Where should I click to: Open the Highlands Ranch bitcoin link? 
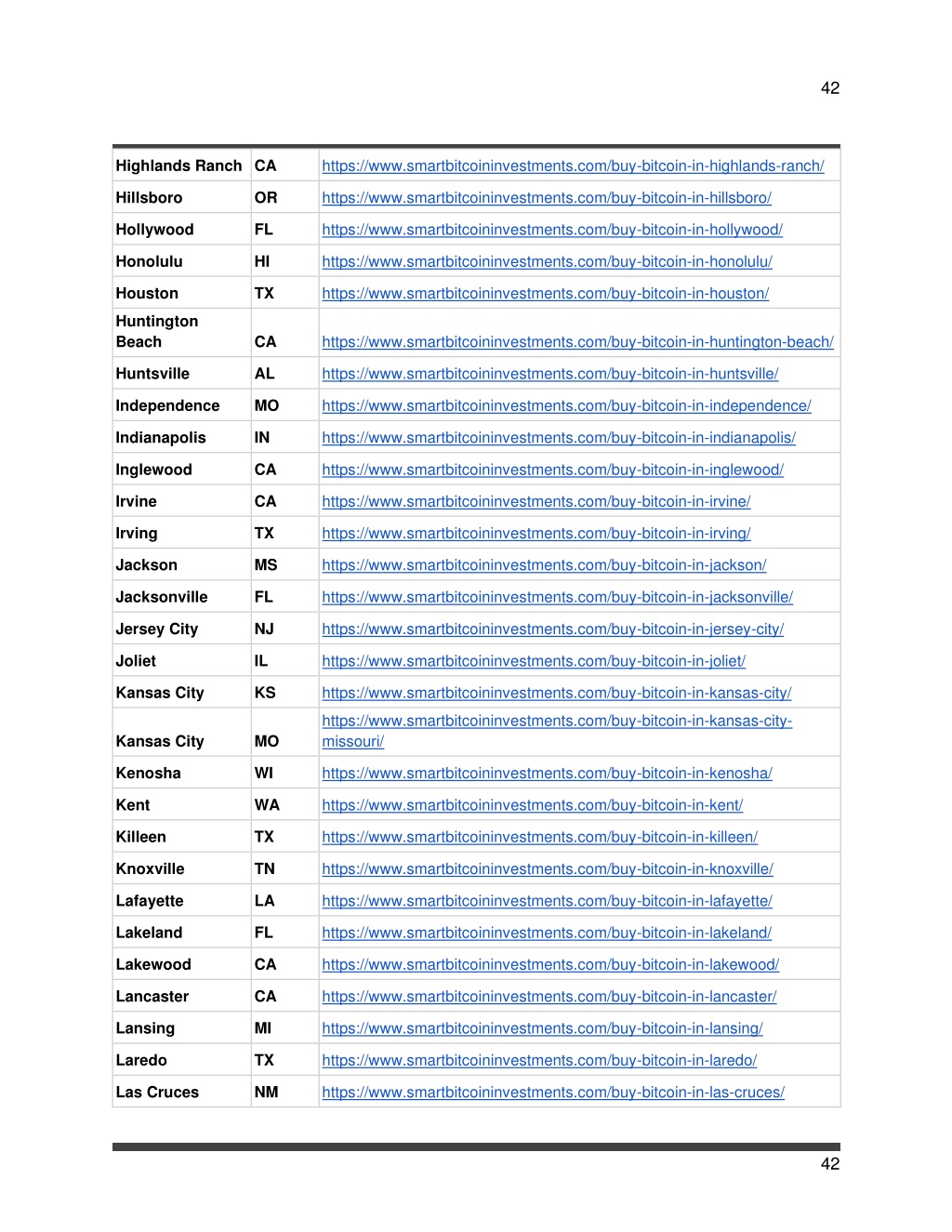click(573, 166)
